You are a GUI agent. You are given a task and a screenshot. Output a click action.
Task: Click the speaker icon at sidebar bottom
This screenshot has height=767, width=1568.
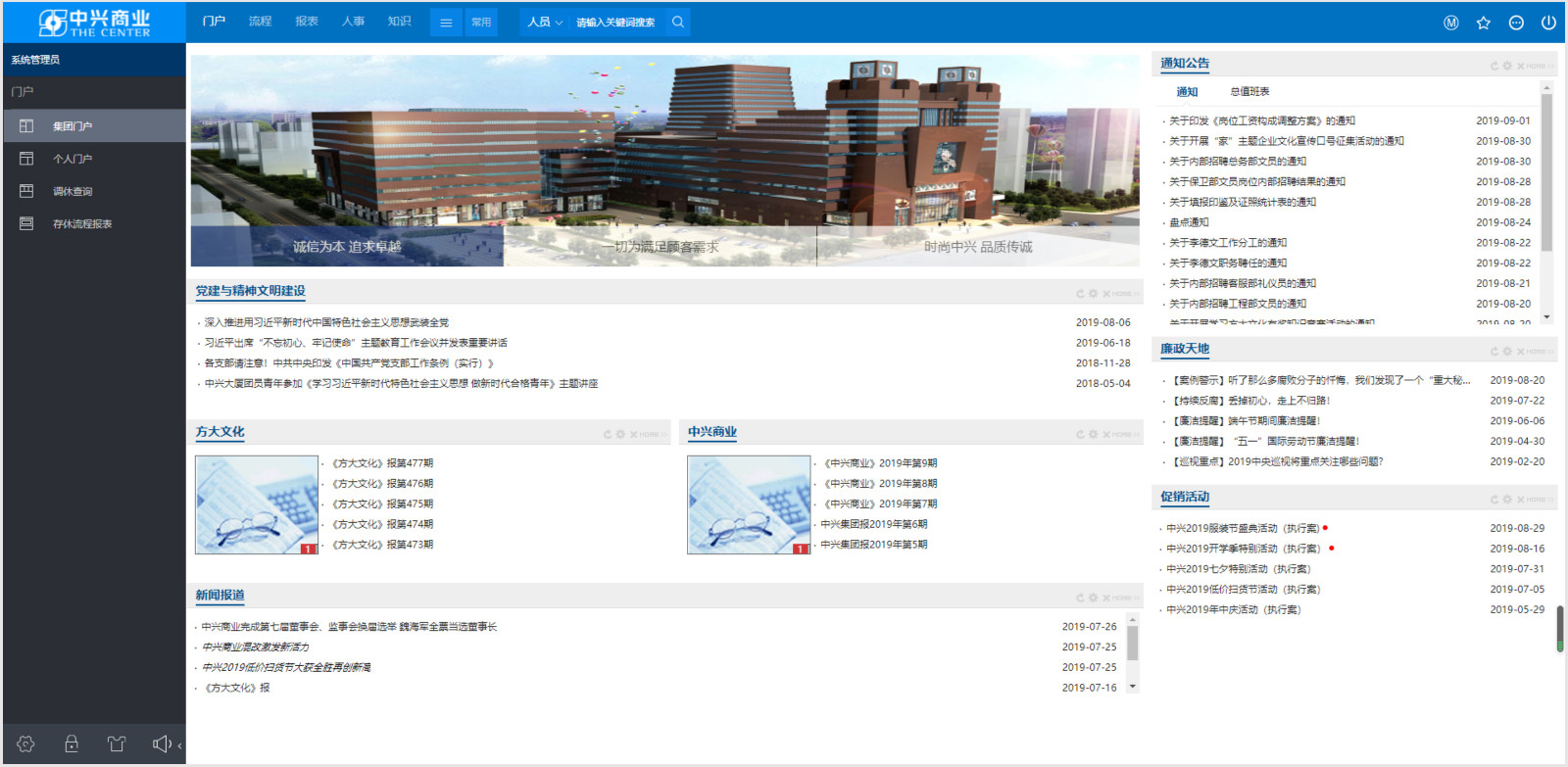coord(162,744)
